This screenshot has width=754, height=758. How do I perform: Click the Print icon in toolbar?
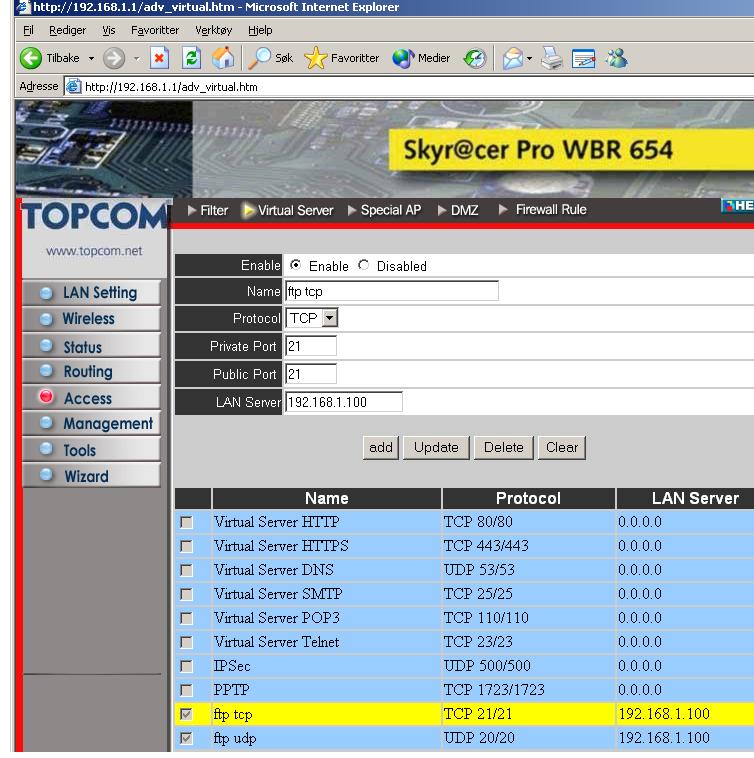pos(551,58)
